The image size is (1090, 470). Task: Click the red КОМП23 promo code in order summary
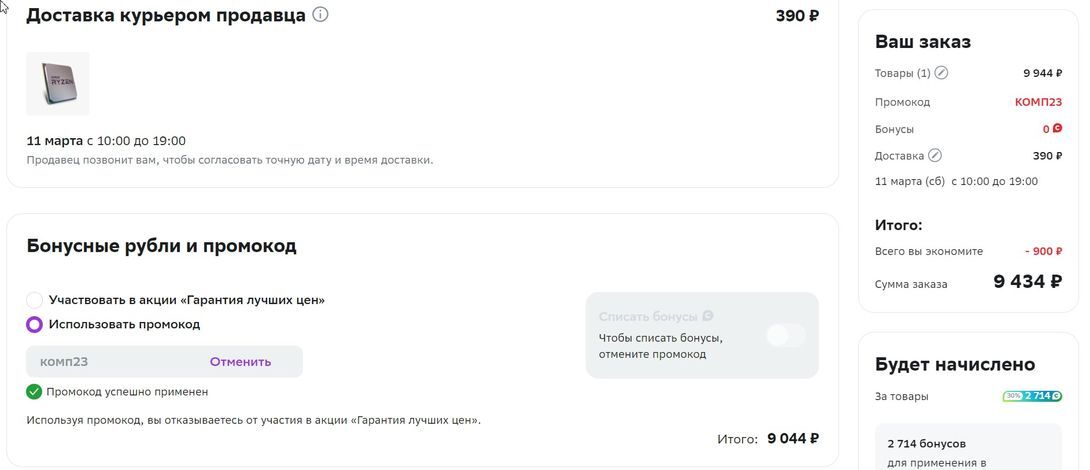tap(1038, 102)
